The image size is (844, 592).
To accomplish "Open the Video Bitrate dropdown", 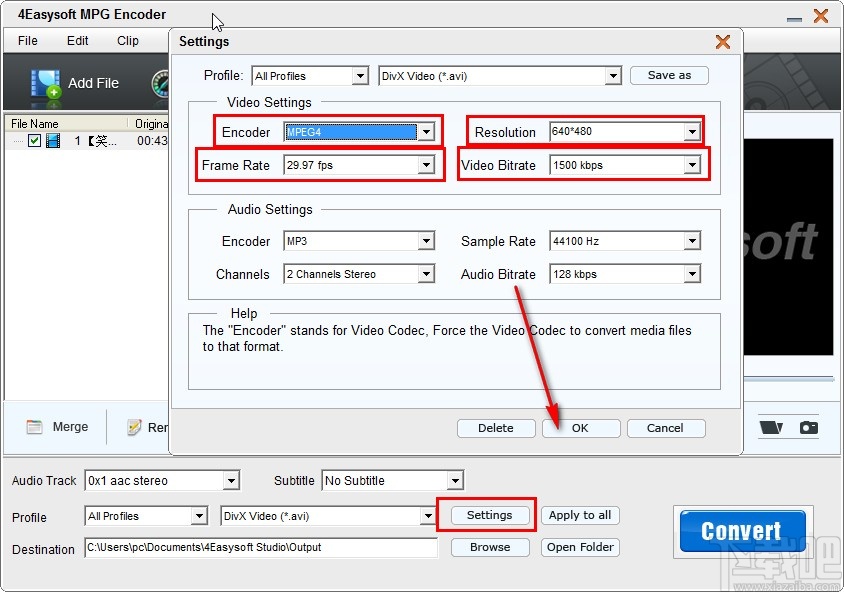I will (691, 165).
